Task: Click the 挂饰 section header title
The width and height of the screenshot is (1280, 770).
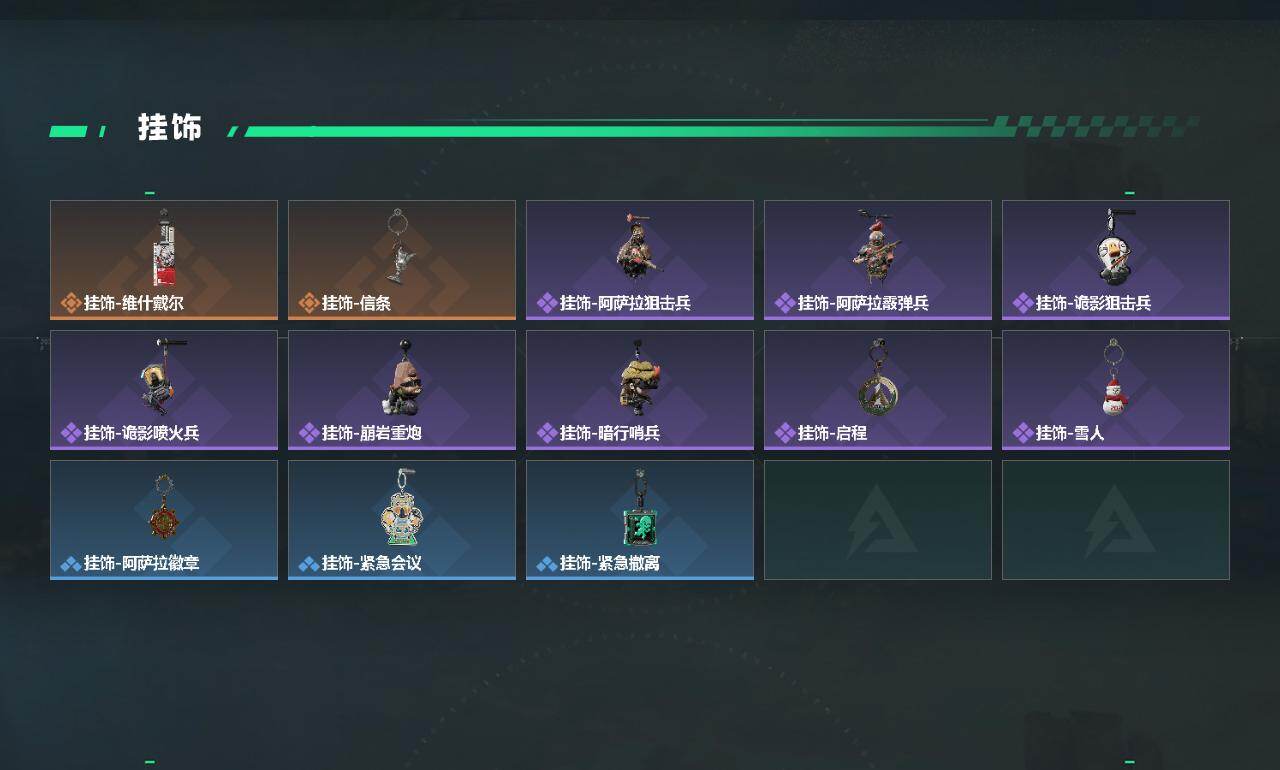Action: click(170, 128)
